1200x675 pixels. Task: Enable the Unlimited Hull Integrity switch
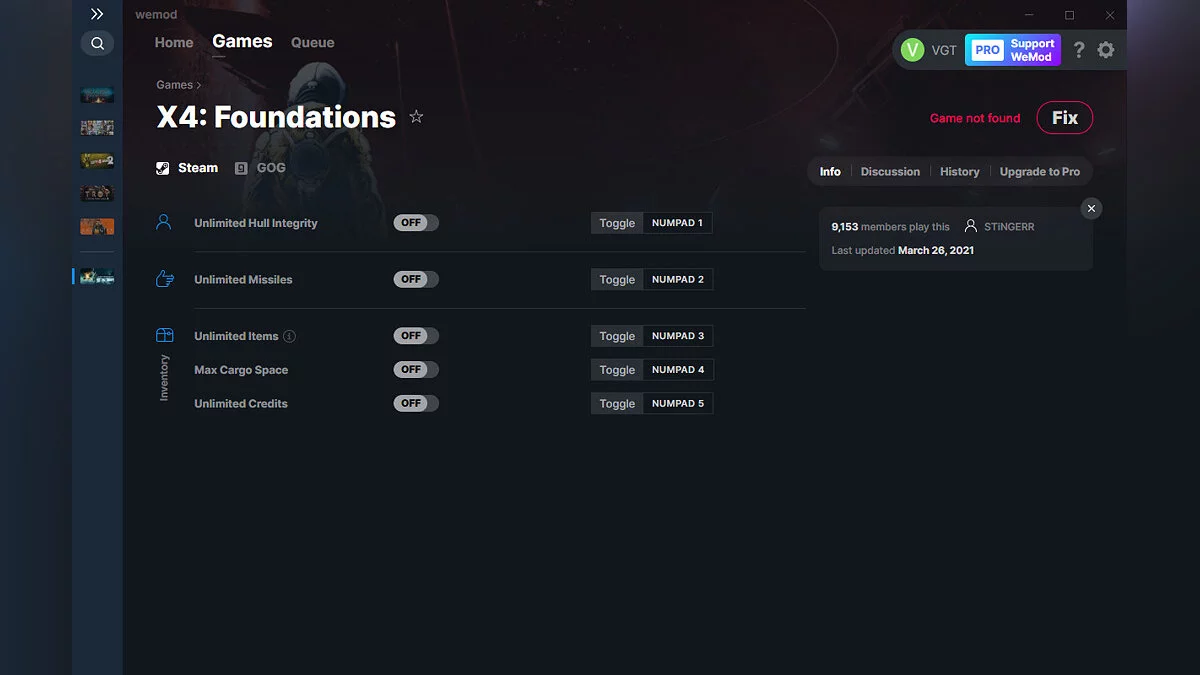coord(415,222)
